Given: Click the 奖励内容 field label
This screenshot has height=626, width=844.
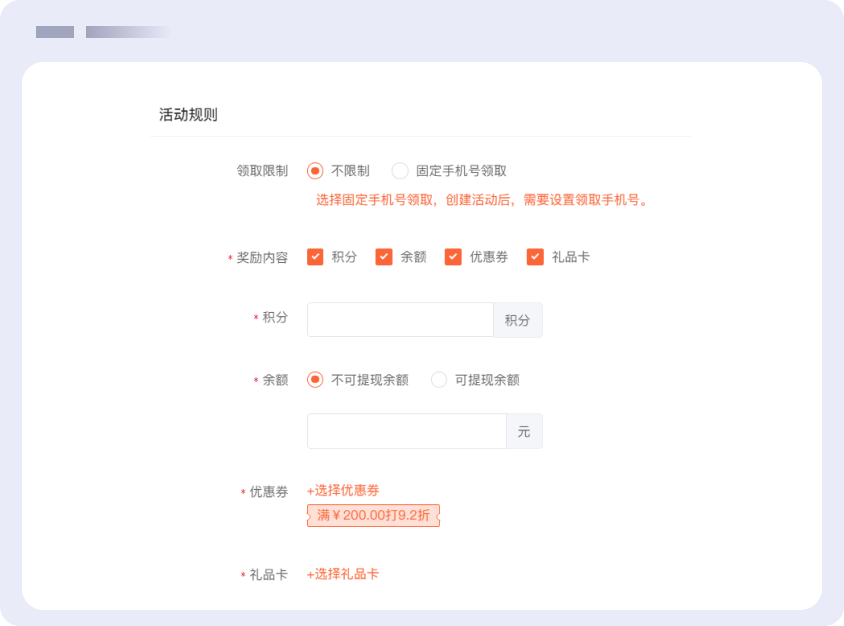Looking at the screenshot, I should click(x=262, y=258).
